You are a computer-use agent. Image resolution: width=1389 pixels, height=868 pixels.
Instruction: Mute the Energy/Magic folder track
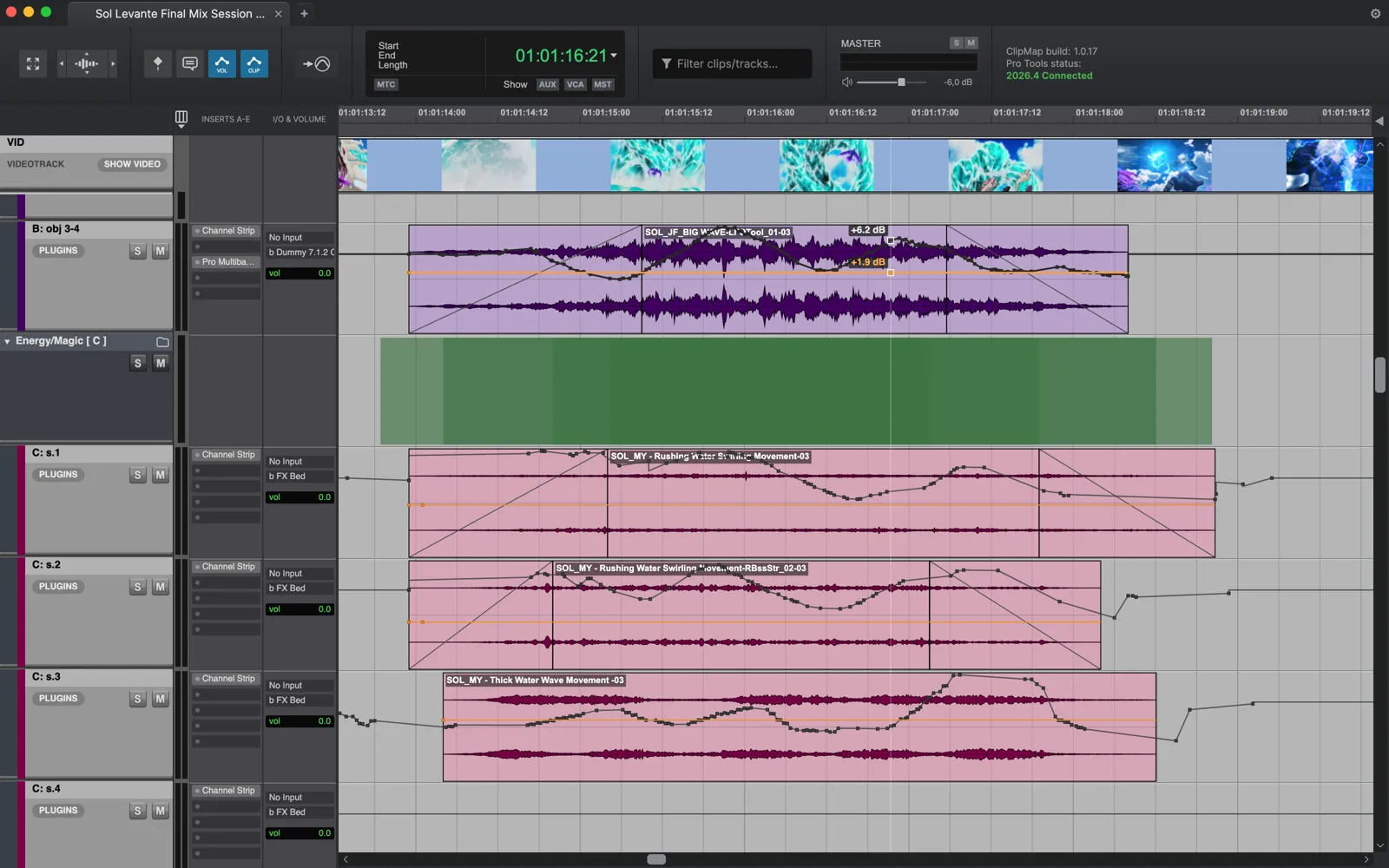[160, 363]
